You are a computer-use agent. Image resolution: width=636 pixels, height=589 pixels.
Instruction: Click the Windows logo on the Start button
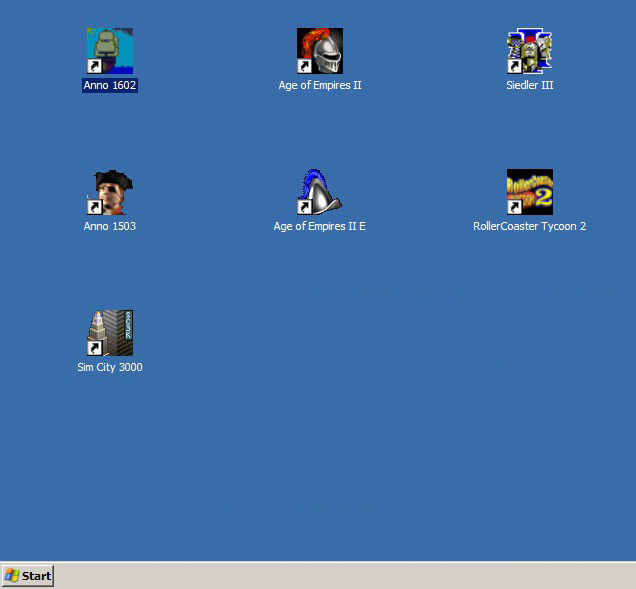point(12,575)
